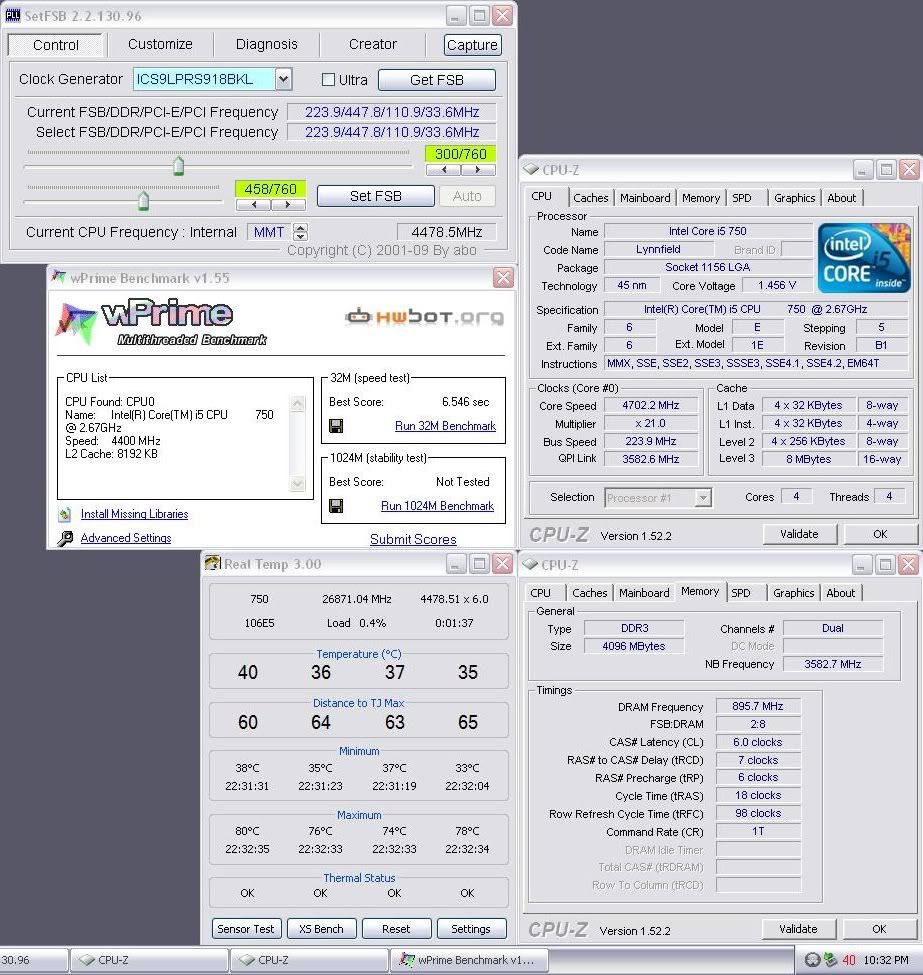The width and height of the screenshot is (923, 975).
Task: Click the save icon under 32M speed test
Action: point(336,426)
